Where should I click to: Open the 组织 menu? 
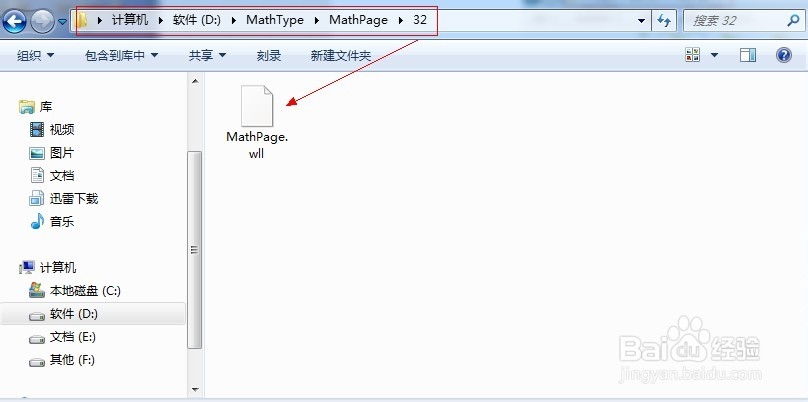point(36,55)
